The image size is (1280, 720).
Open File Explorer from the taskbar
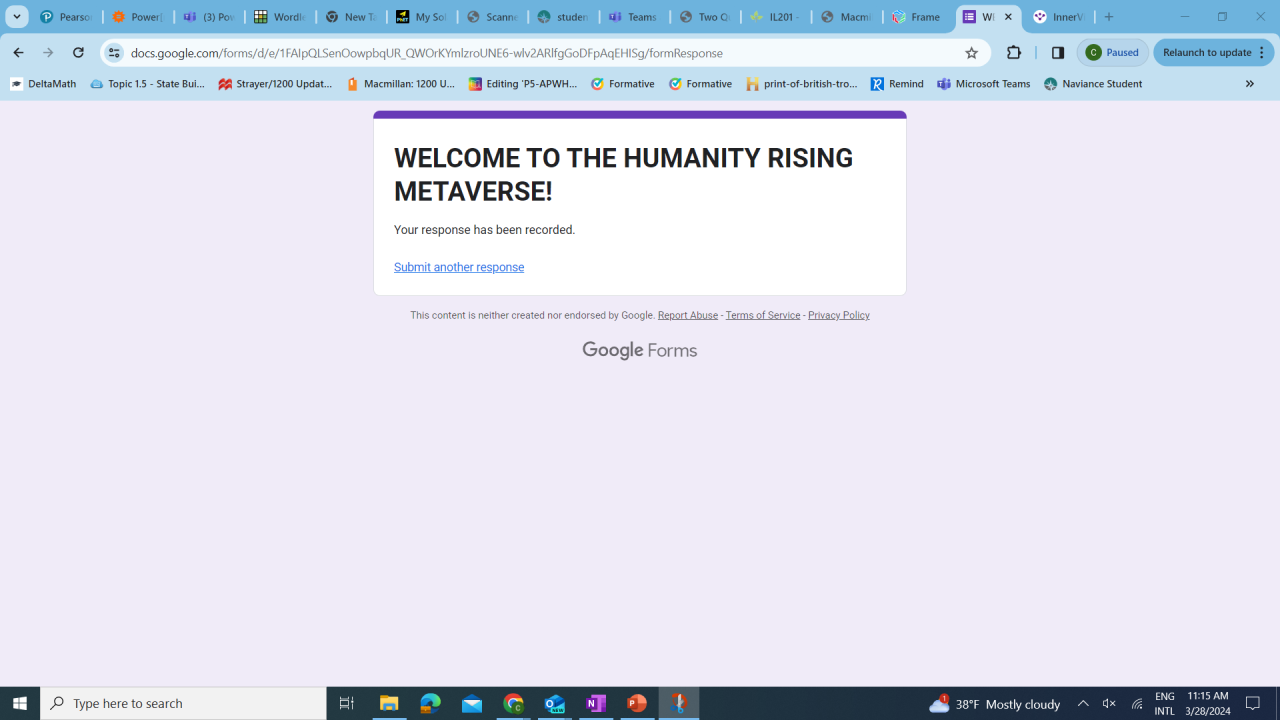click(389, 703)
